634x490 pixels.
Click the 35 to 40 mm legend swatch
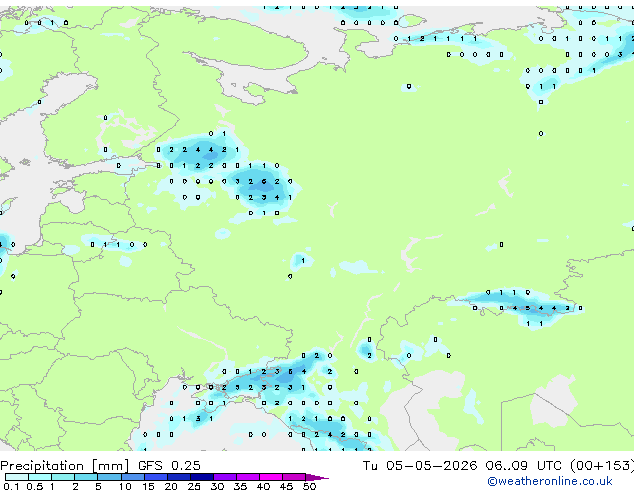pyautogui.click(x=247, y=477)
